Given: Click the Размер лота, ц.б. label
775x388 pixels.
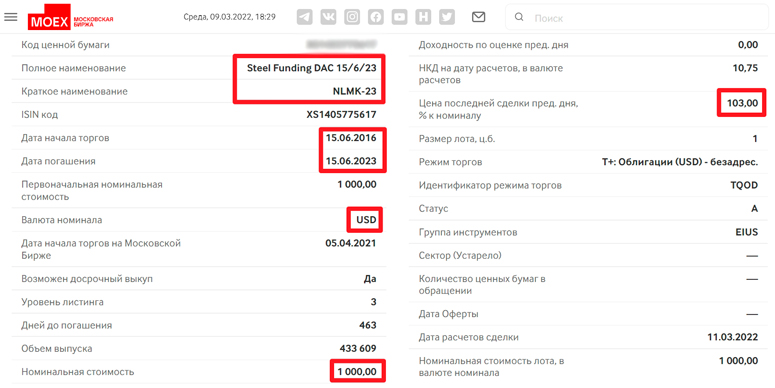Looking at the screenshot, I should pyautogui.click(x=457, y=139).
